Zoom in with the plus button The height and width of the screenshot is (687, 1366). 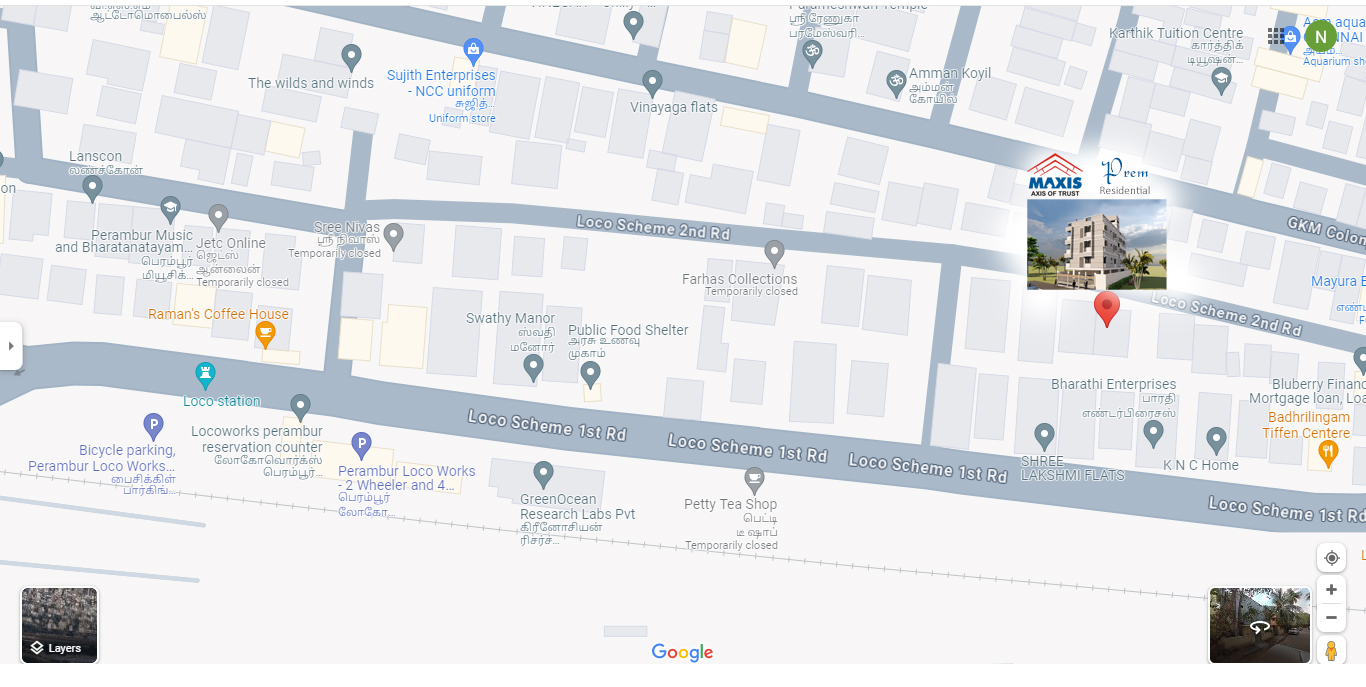1331,590
